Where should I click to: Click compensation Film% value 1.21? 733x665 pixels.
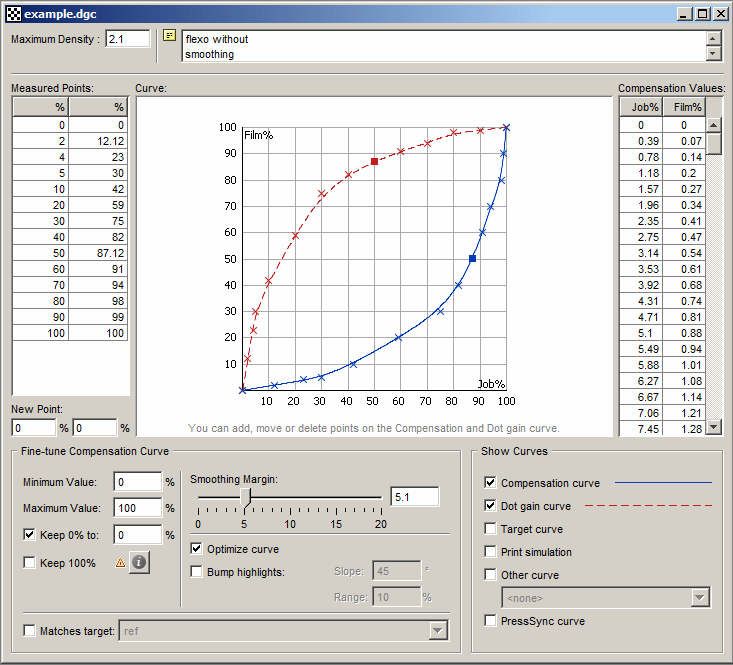click(684, 413)
